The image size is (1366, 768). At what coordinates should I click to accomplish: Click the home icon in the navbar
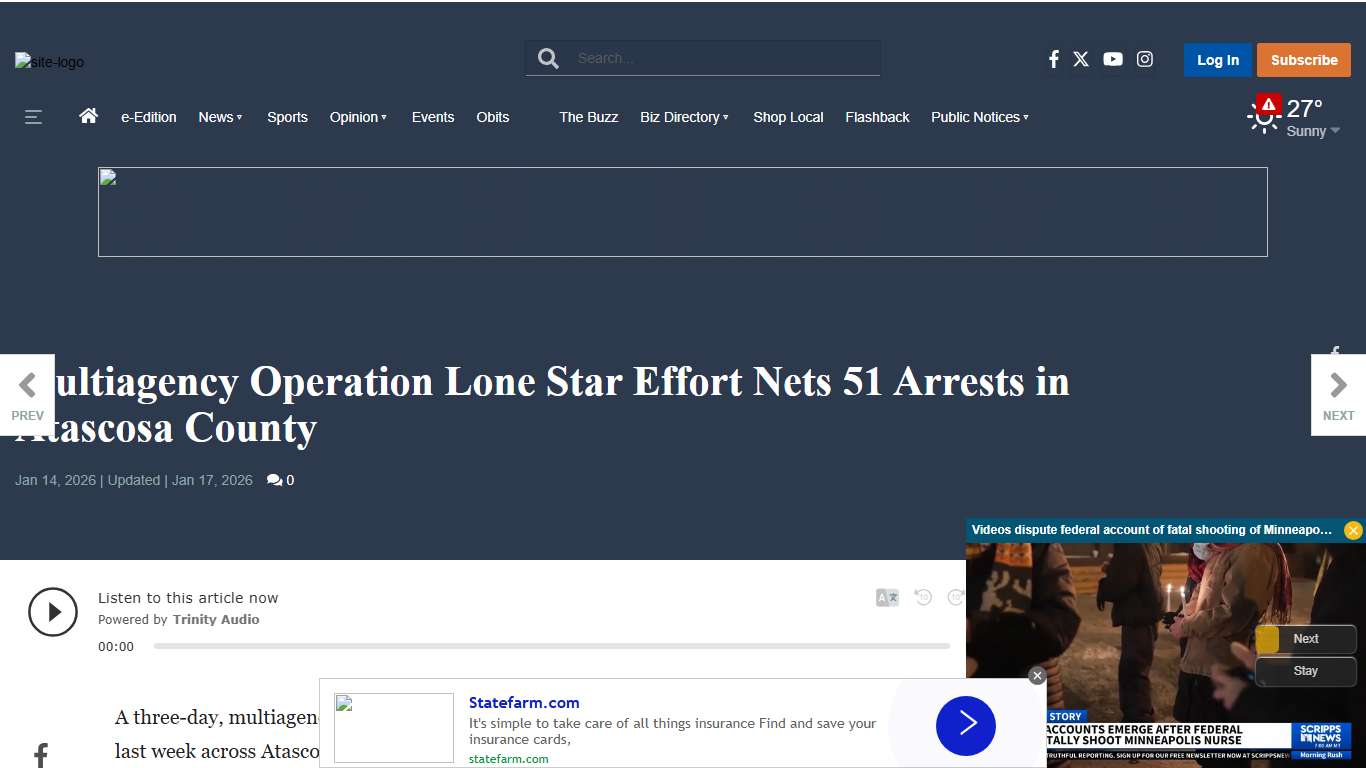click(88, 115)
